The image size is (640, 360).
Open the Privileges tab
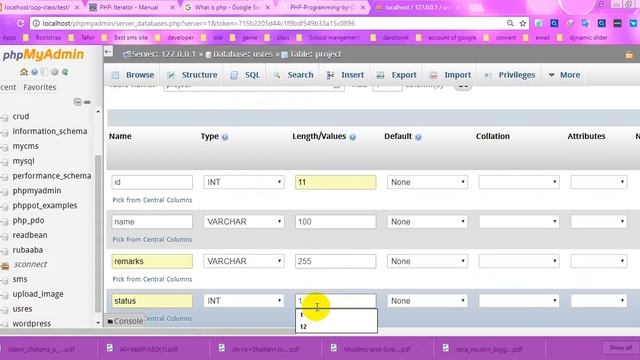pos(509,75)
